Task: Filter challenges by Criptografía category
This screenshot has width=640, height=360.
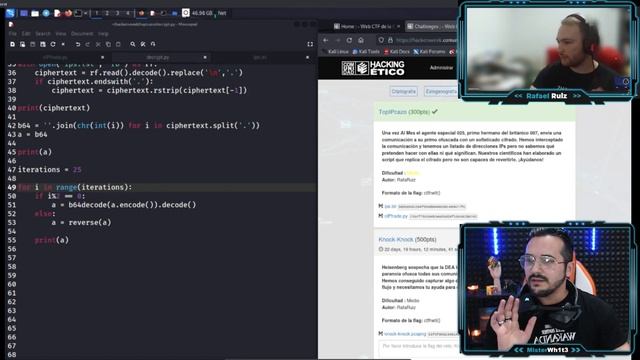Action: (403, 91)
